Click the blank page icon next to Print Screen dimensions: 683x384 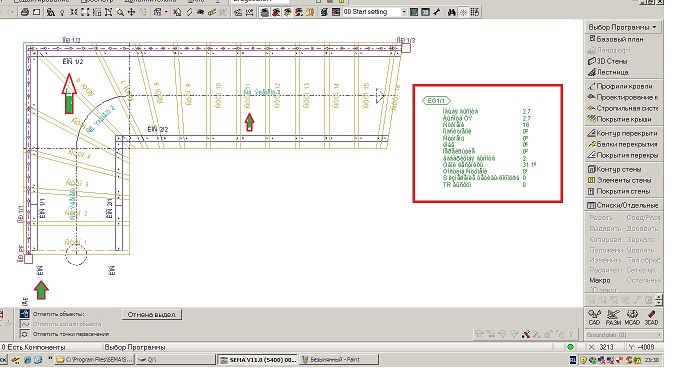click(36, 12)
